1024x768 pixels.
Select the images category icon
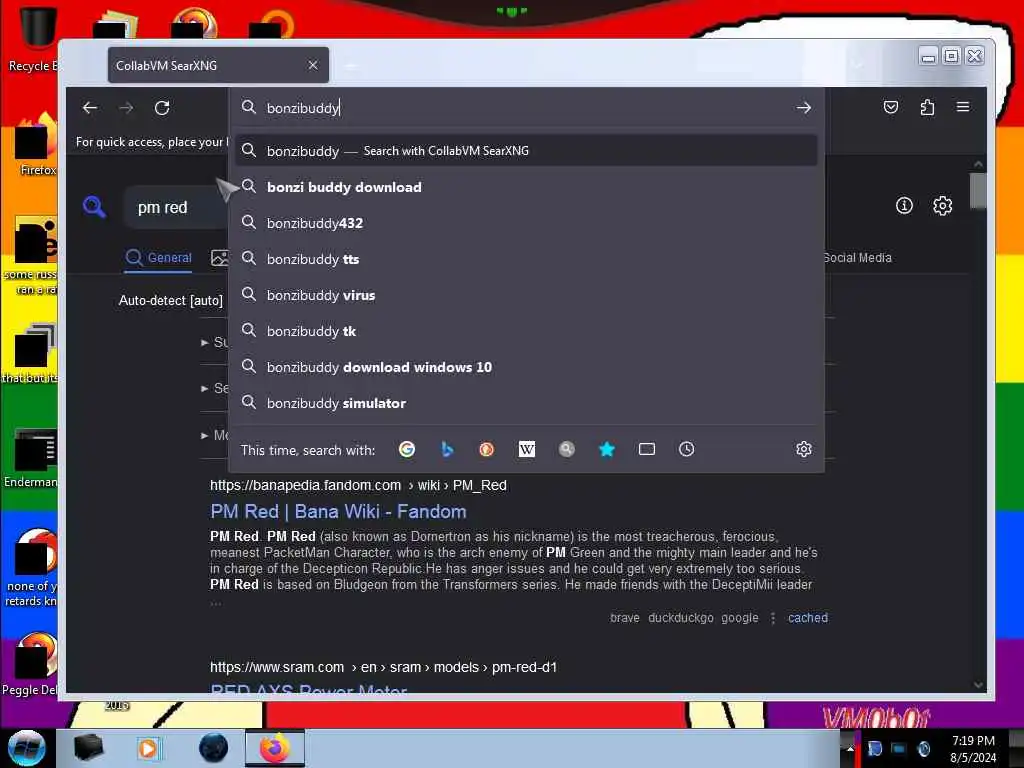click(x=219, y=258)
